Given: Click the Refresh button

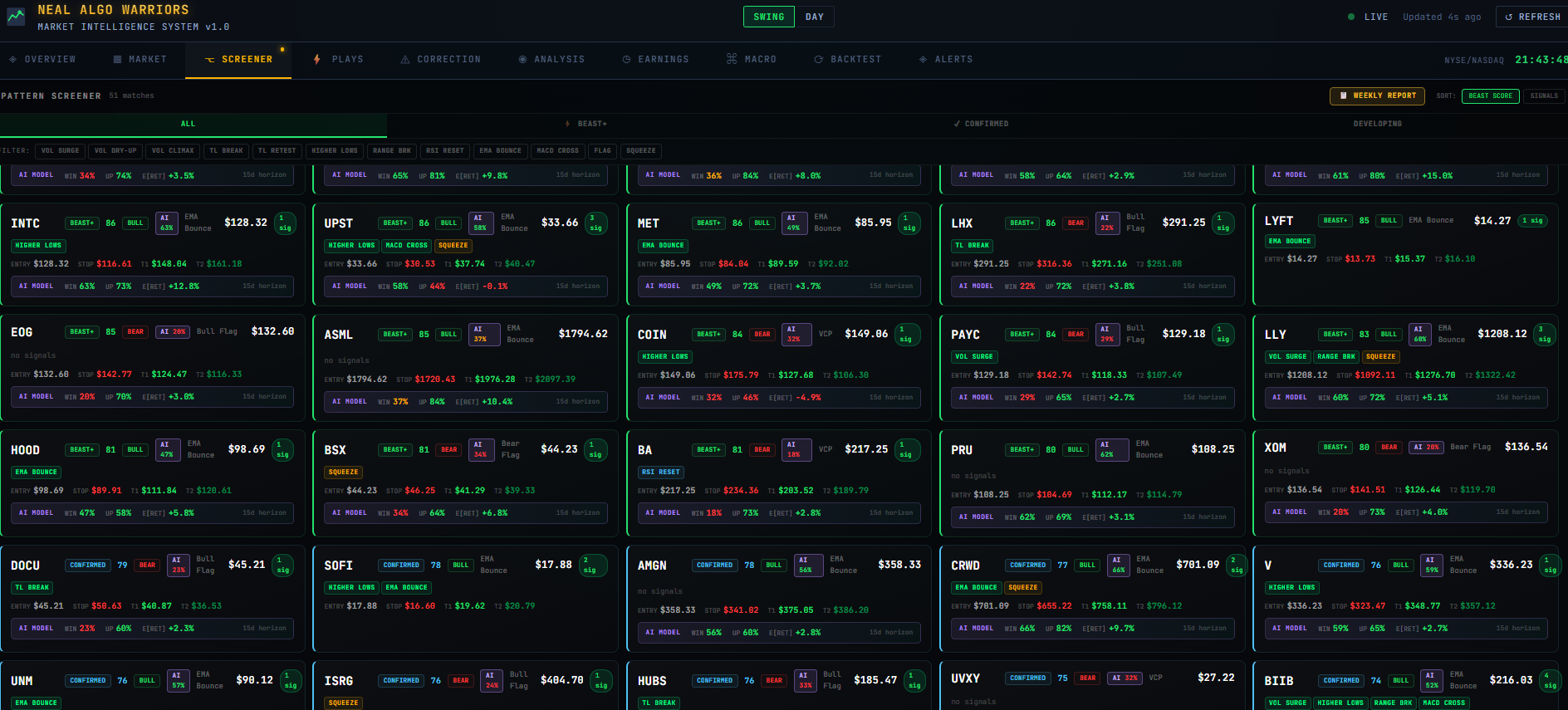Looking at the screenshot, I should 1532,17.
